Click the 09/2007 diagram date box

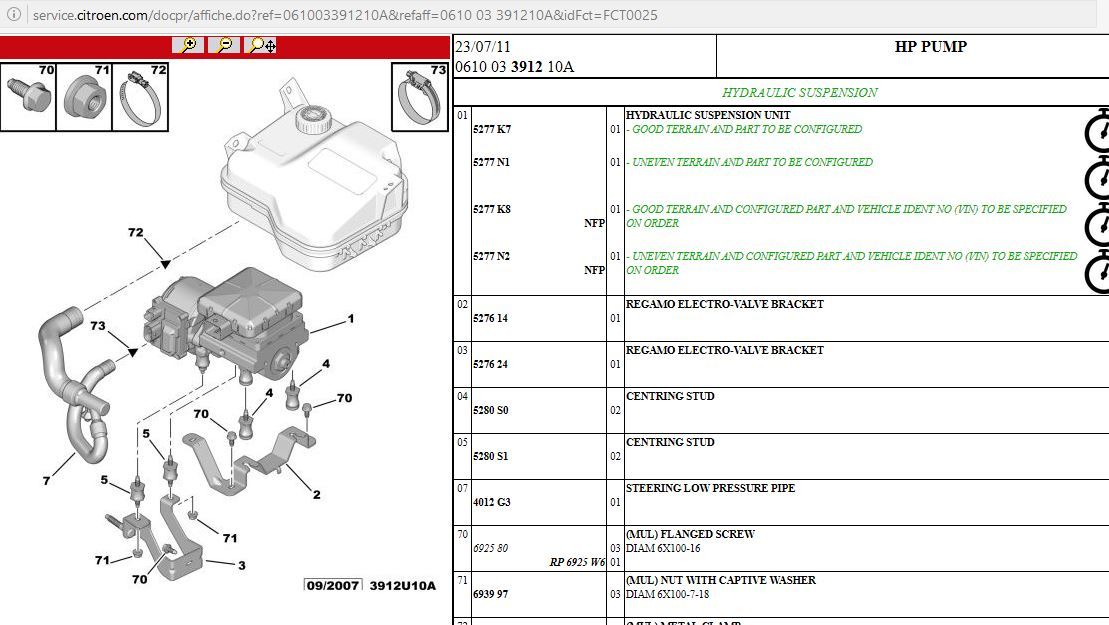click(x=332, y=585)
